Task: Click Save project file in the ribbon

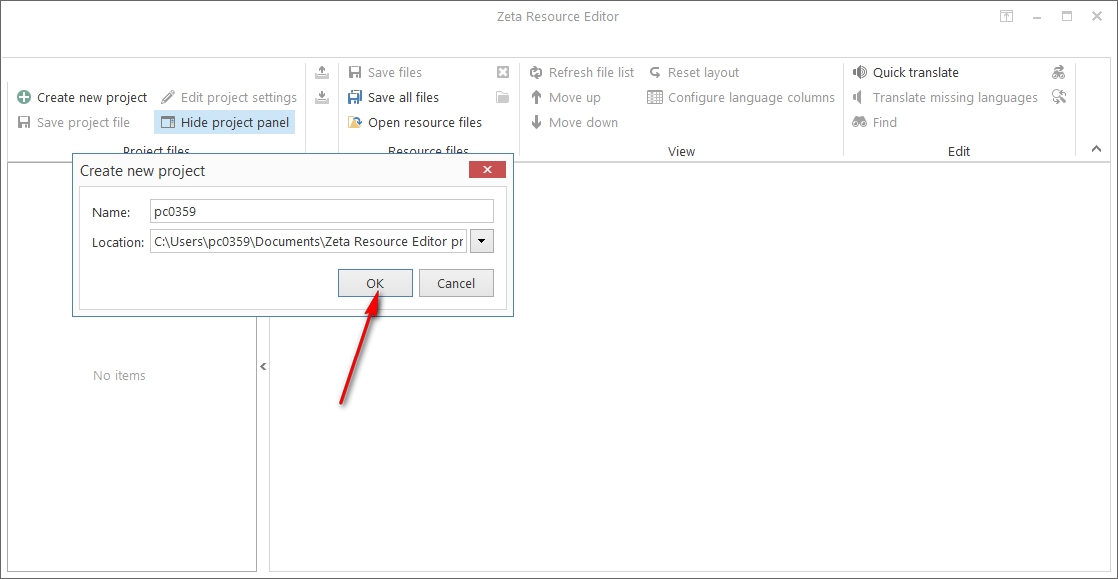Action: coord(73,123)
